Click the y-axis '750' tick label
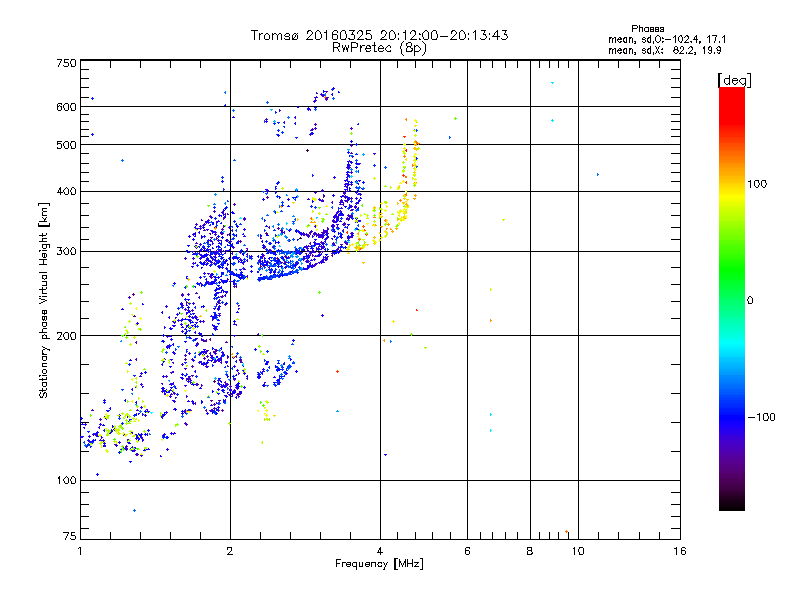 (x=66, y=63)
